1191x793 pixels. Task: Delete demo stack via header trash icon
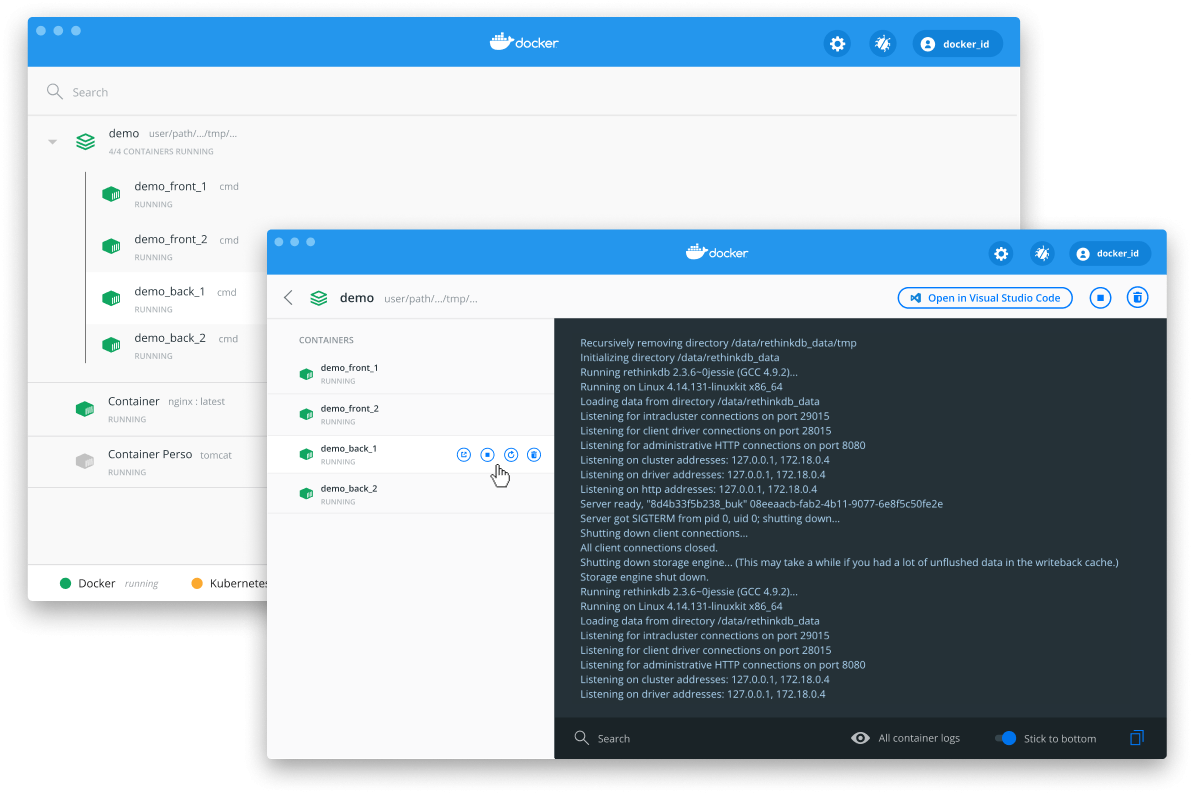(1137, 298)
